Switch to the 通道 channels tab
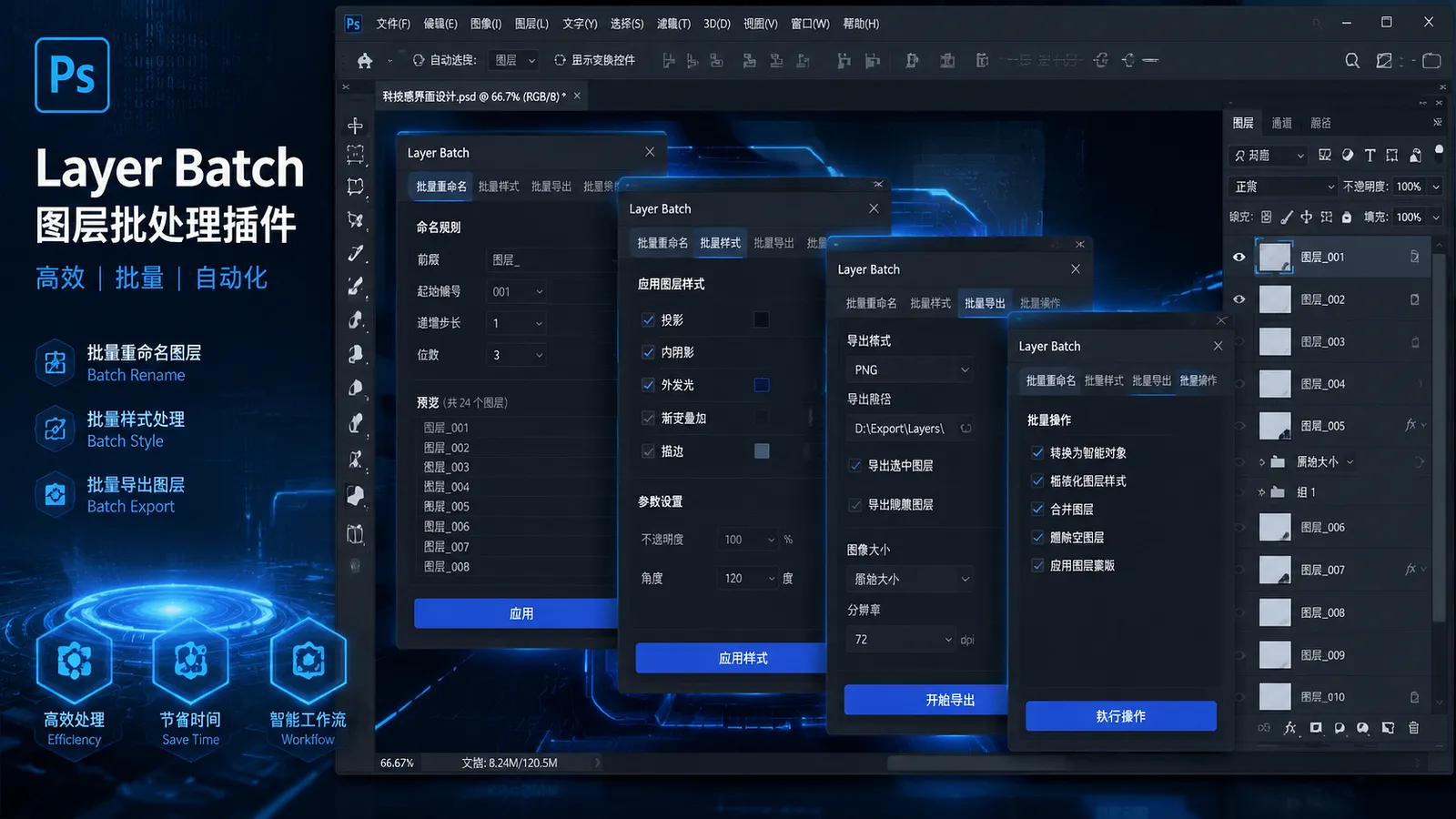This screenshot has width=1456, height=819. coord(1281,123)
